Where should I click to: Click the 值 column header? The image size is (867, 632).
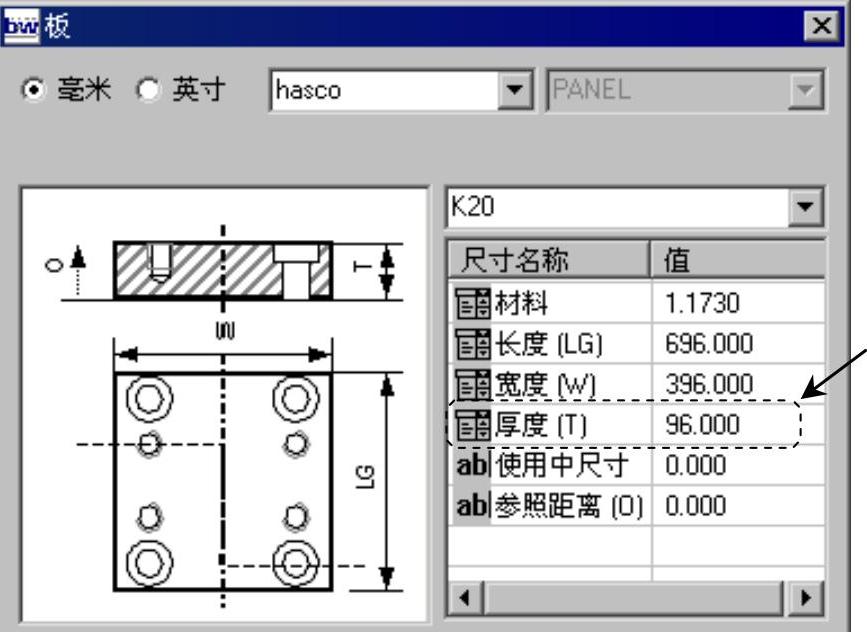[x=738, y=259]
